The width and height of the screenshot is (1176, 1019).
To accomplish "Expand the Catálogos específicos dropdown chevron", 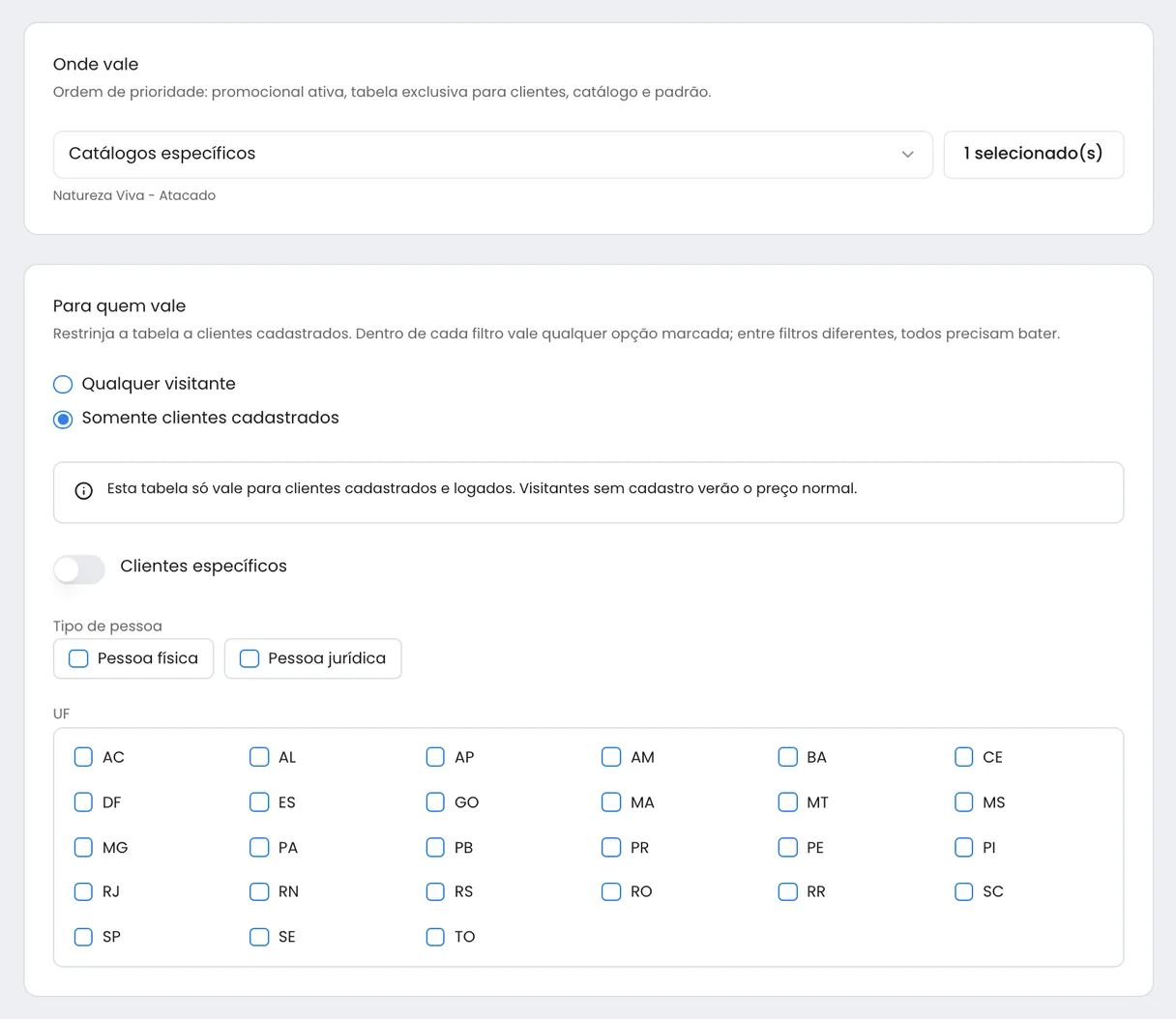I will pos(907,155).
